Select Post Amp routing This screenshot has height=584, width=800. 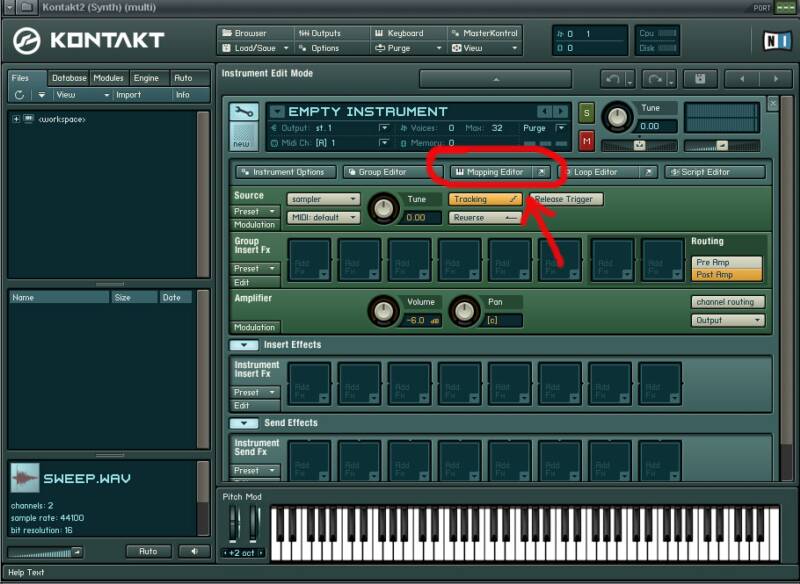coord(727,275)
